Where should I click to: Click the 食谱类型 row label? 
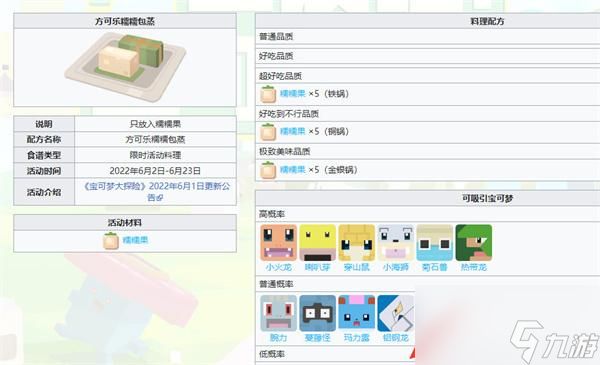44,155
